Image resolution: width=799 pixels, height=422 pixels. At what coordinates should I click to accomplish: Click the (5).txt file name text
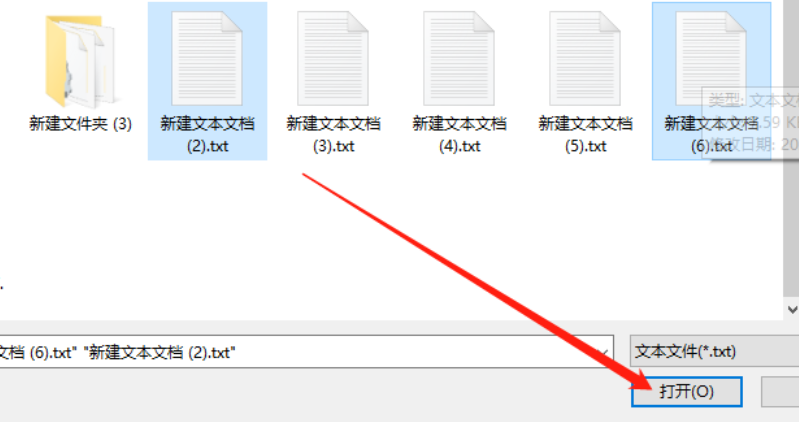pos(585,147)
